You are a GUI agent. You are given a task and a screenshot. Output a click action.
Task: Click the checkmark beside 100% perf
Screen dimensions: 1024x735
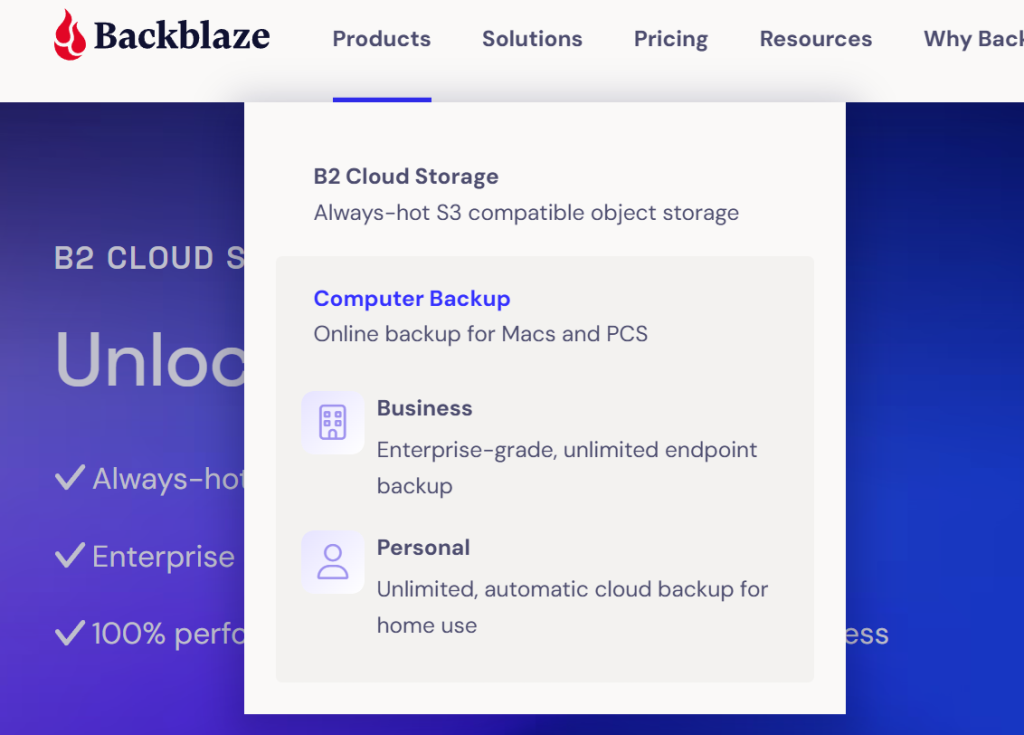[70, 632]
